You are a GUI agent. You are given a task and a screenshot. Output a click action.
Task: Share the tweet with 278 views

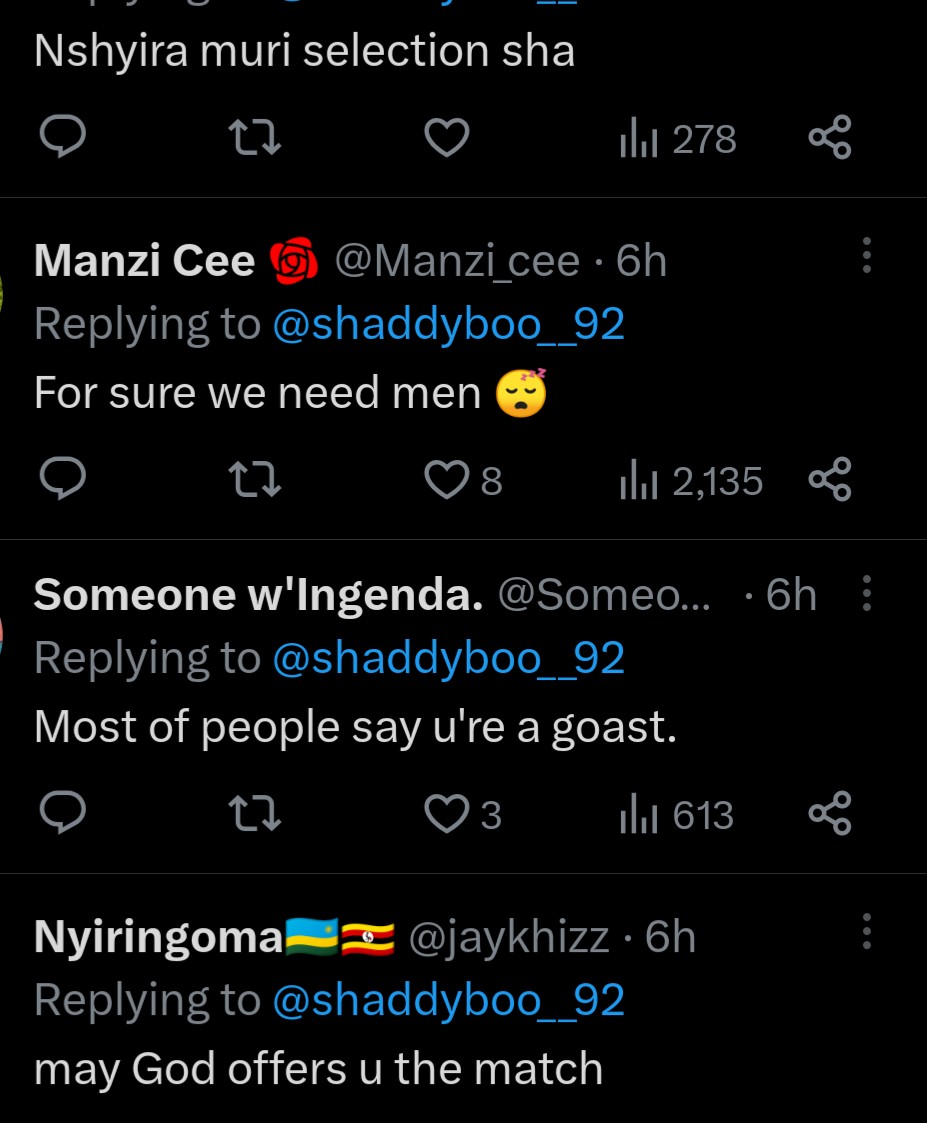(x=829, y=138)
